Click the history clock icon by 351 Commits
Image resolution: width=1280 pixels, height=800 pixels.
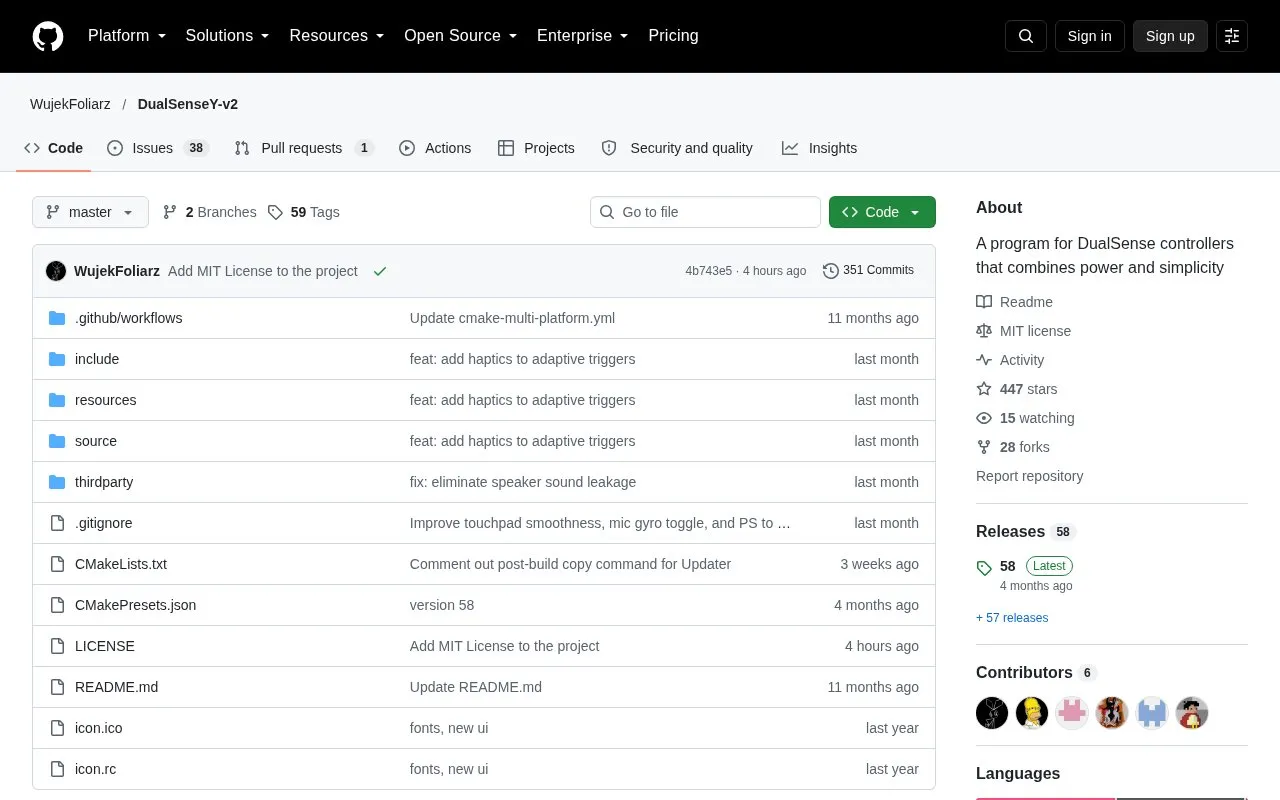[x=831, y=271]
